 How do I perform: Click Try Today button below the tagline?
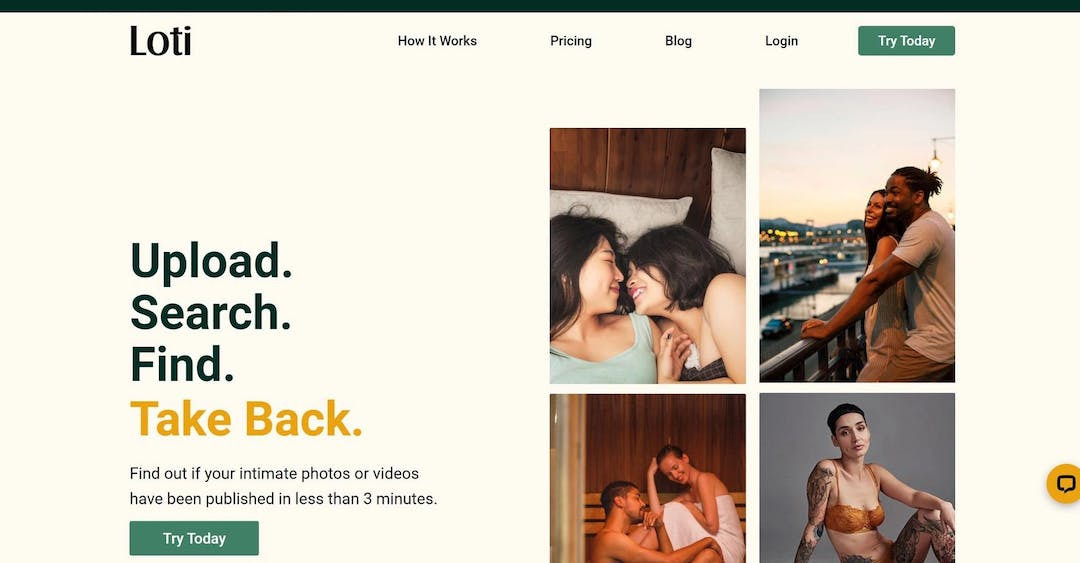194,538
